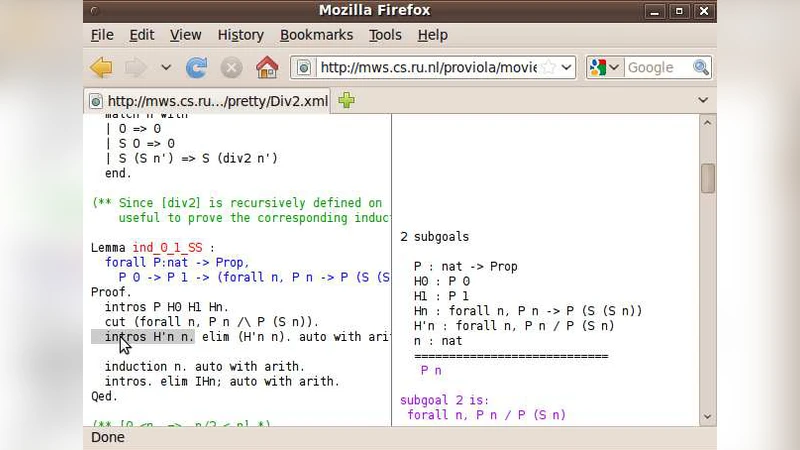The height and width of the screenshot is (450, 800).
Task: Click the 'Qed.' line
Action: [x=104, y=396]
